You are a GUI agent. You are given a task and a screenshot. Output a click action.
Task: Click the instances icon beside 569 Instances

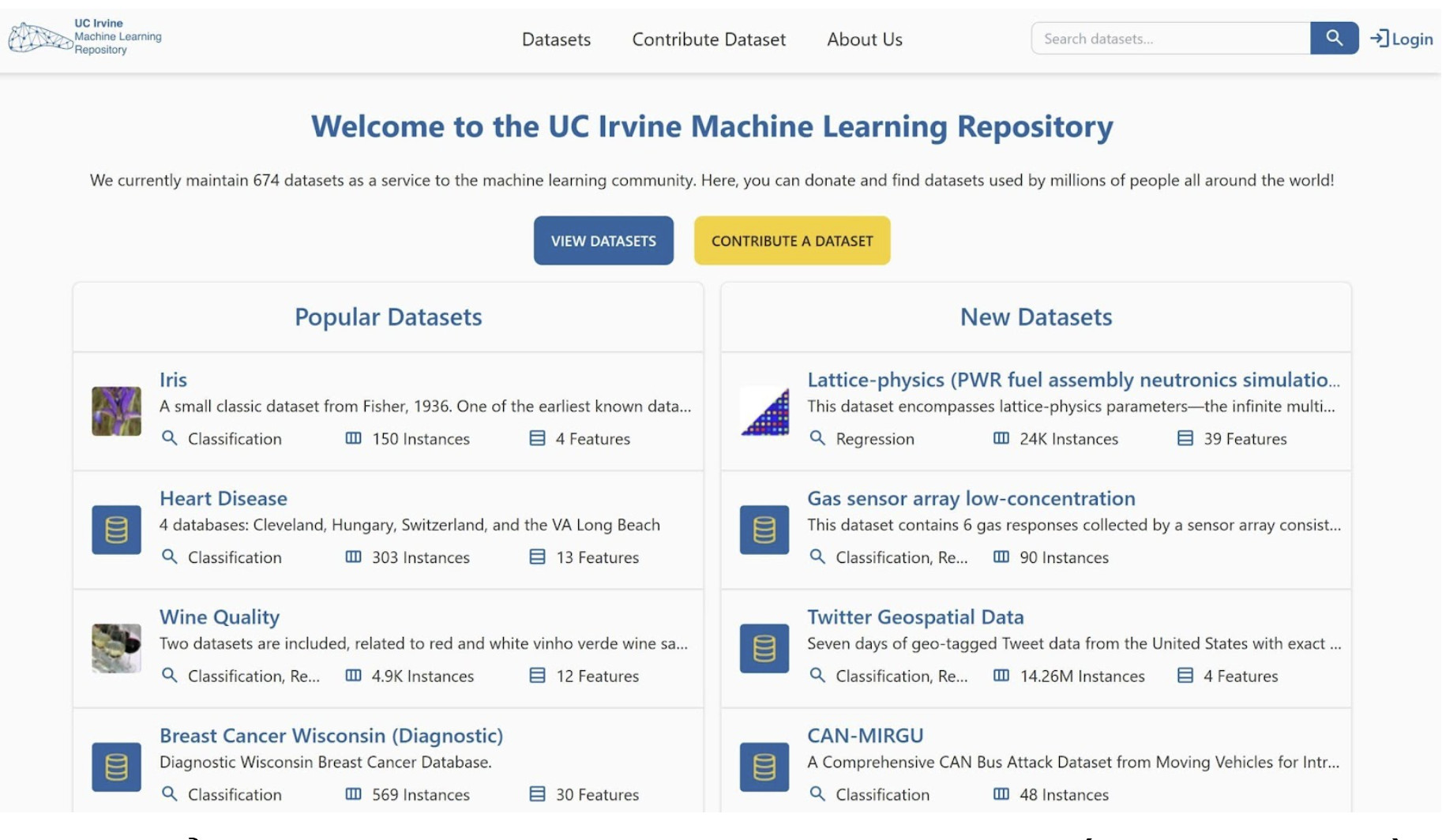pos(353,793)
